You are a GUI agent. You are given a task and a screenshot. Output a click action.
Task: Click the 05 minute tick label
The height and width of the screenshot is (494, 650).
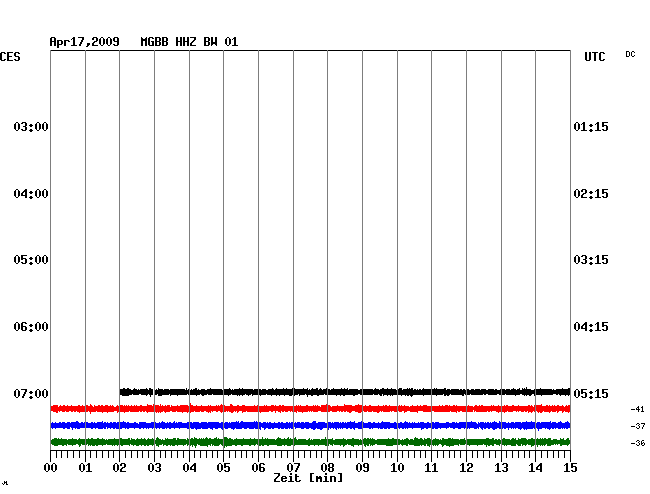(x=223, y=468)
